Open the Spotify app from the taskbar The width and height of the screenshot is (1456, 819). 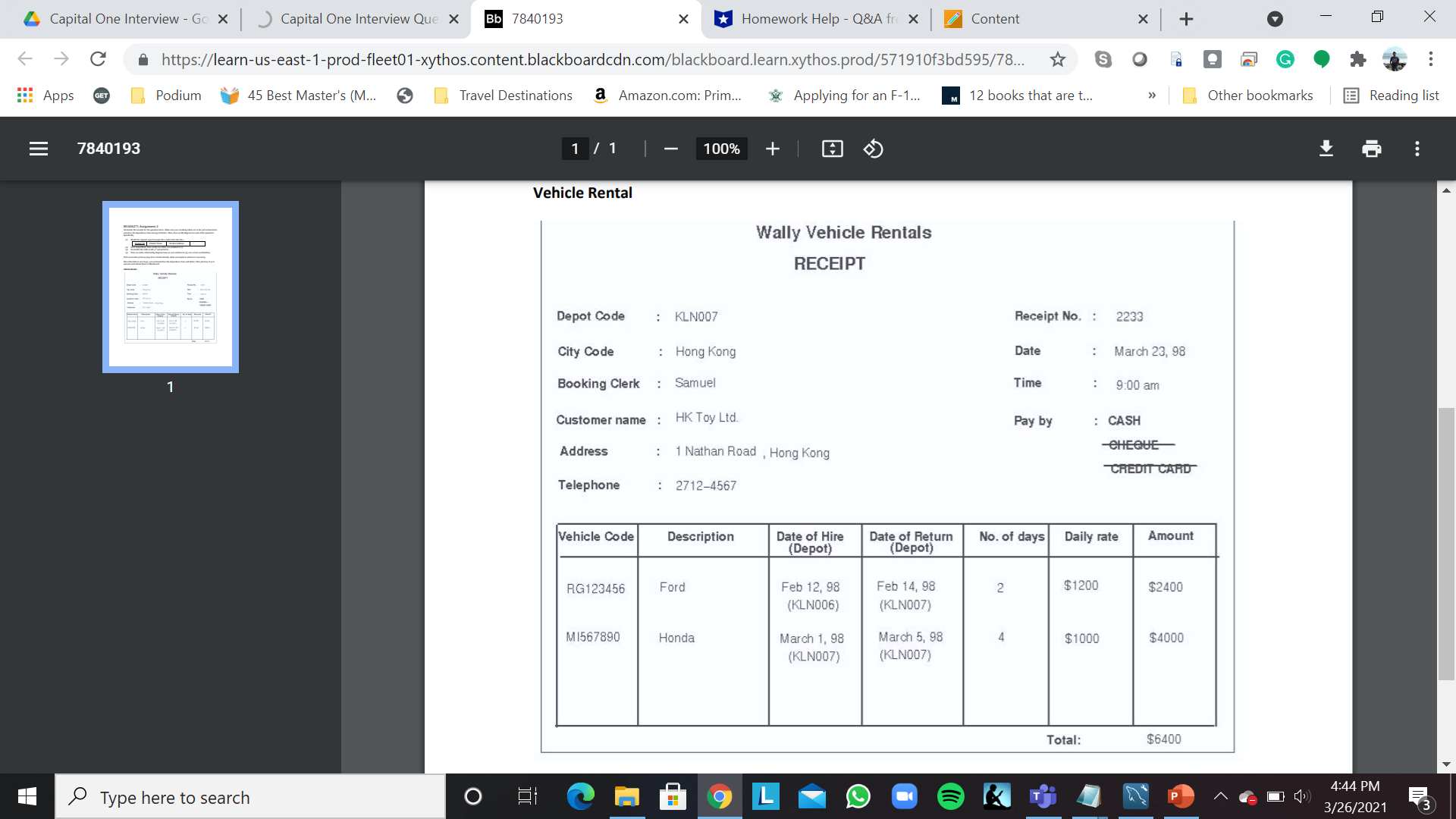coord(951,796)
